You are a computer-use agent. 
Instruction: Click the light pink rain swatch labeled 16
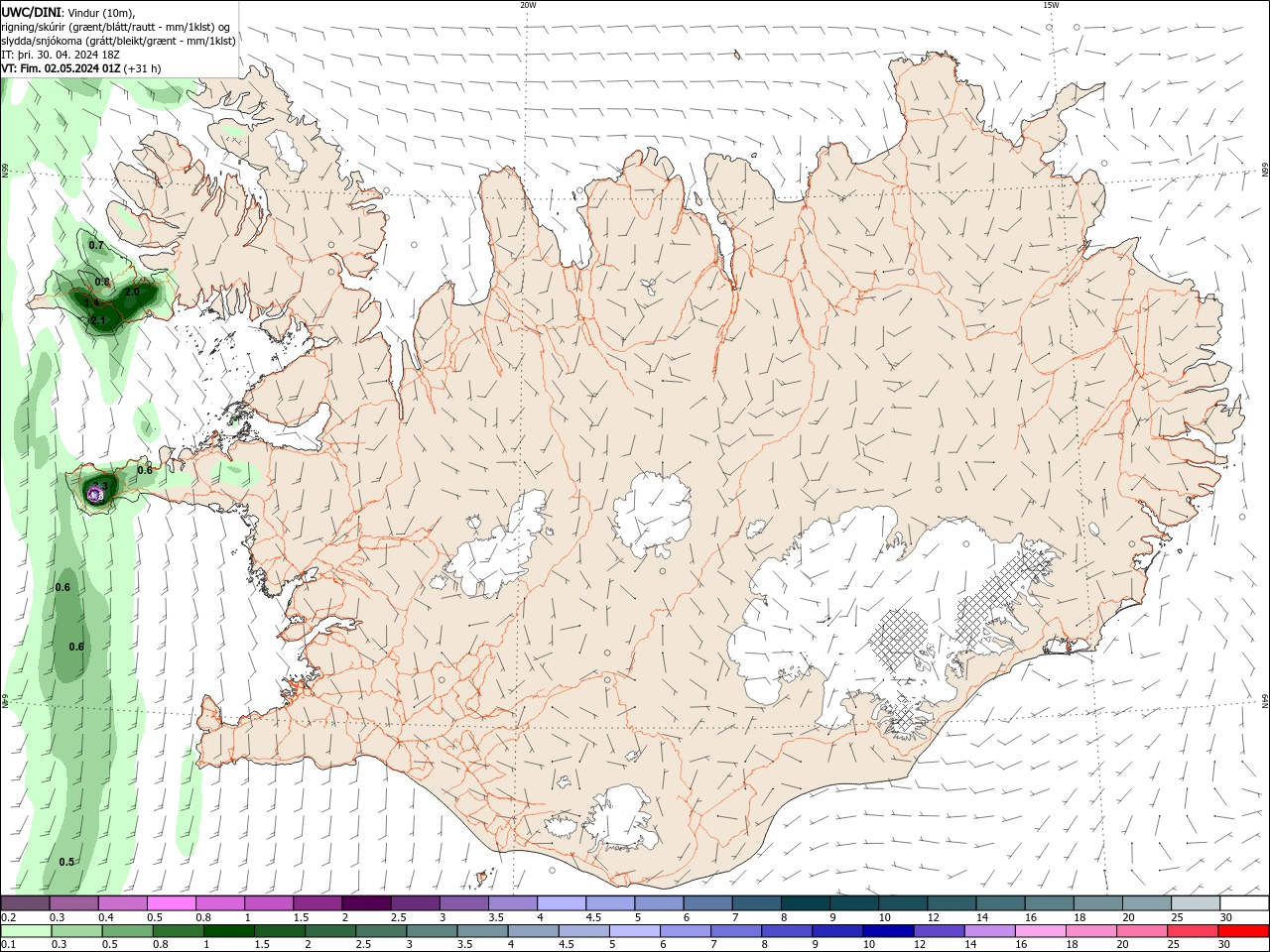click(1041, 931)
